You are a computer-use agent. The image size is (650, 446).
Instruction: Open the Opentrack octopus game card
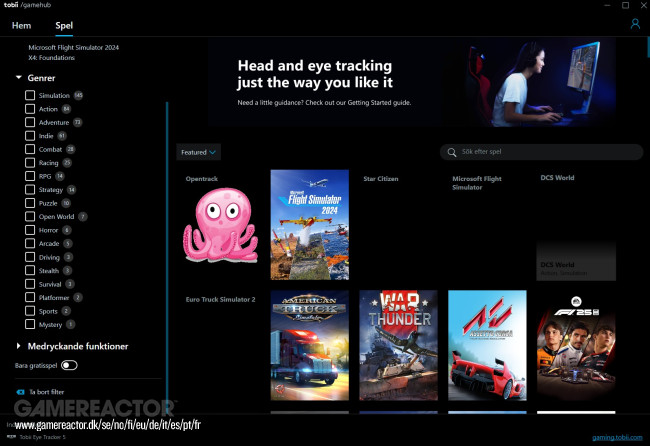point(221,225)
